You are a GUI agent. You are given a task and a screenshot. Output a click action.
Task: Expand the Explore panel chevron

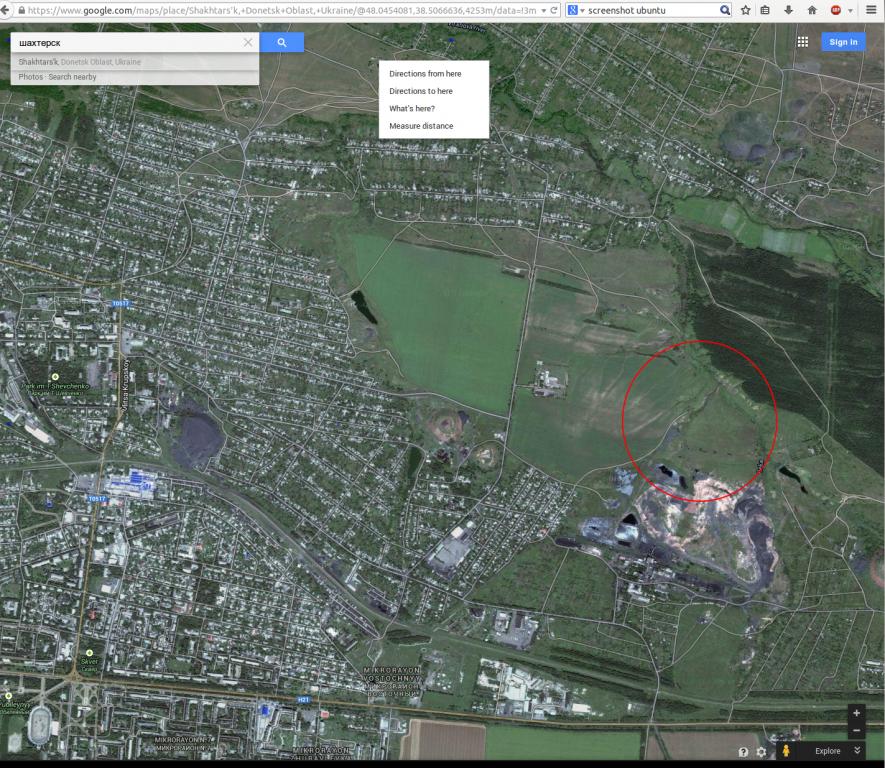coord(858,751)
